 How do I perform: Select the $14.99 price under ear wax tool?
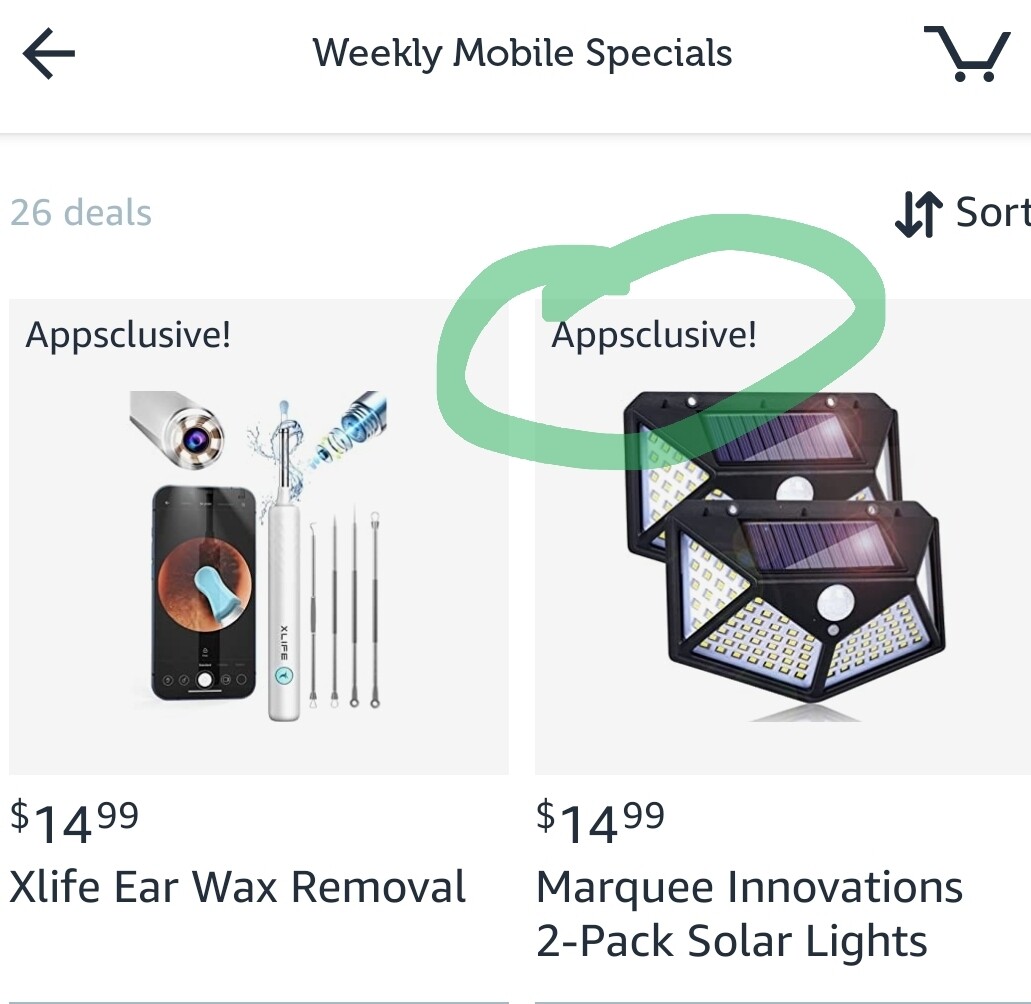tap(74, 822)
